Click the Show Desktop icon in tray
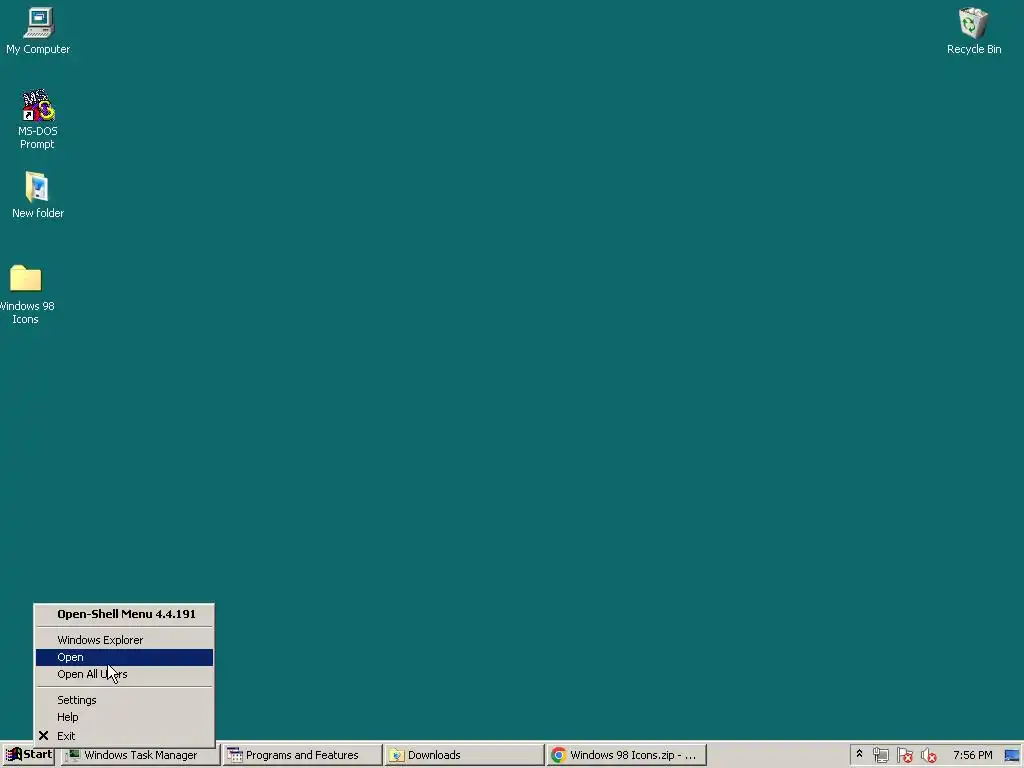 coord(1012,756)
